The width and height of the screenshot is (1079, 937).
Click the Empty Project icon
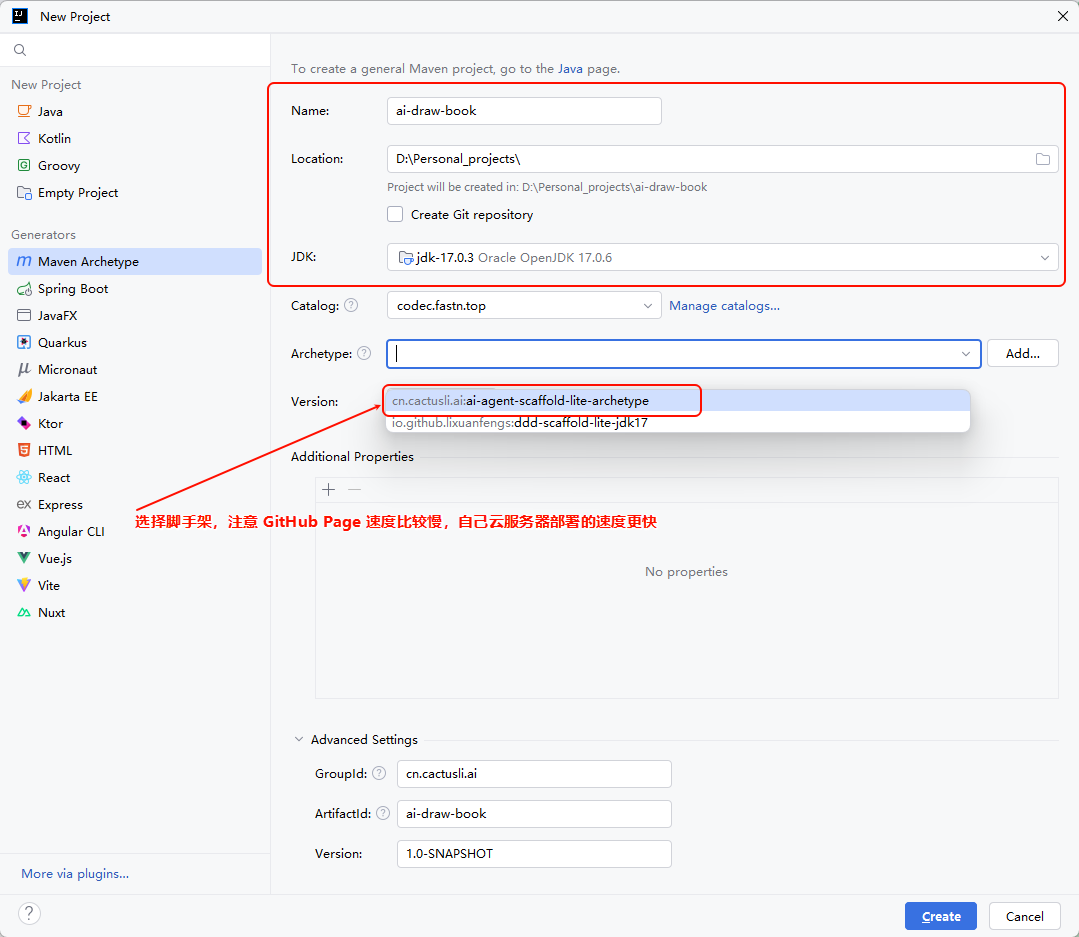click(x=24, y=193)
